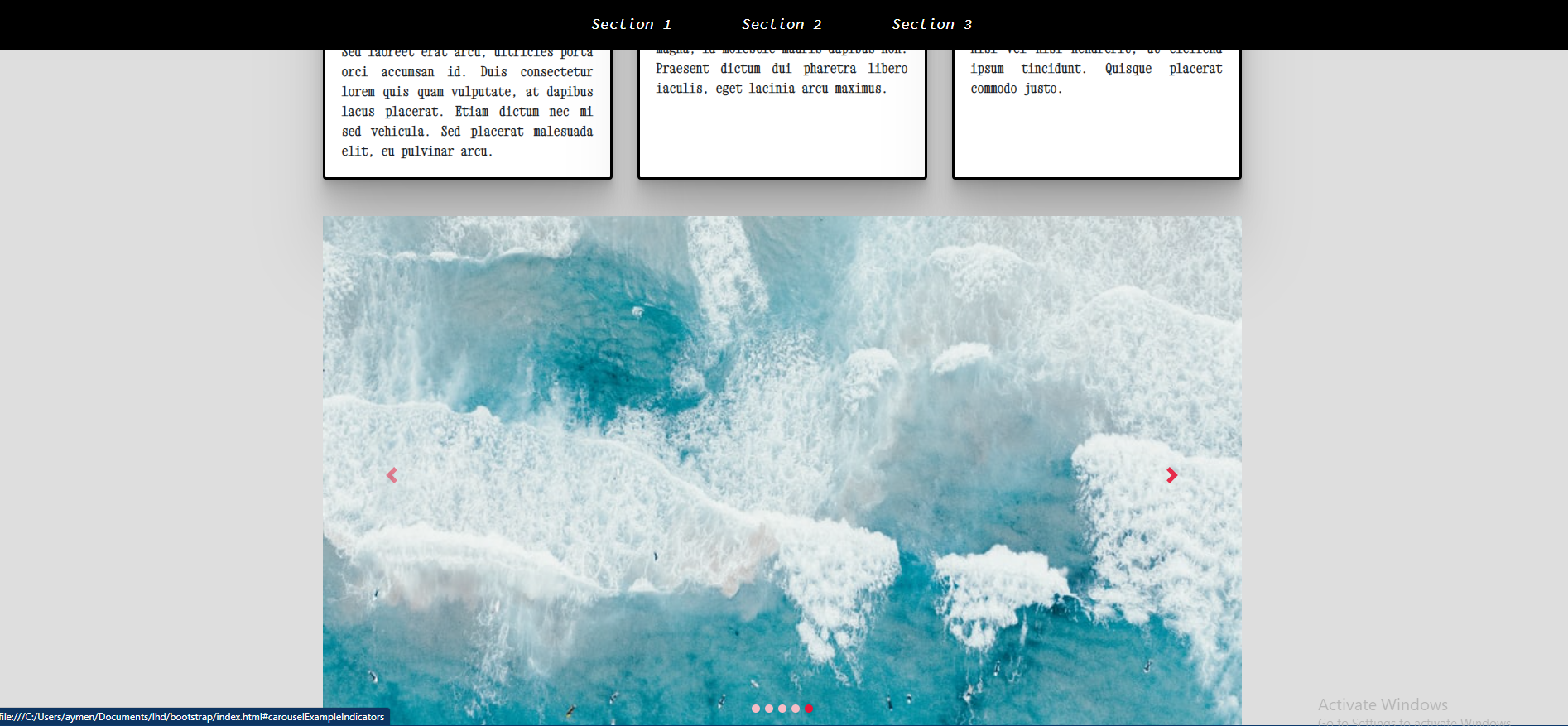Advance to the next carousel slide
The image size is (1568, 726).
point(1171,475)
